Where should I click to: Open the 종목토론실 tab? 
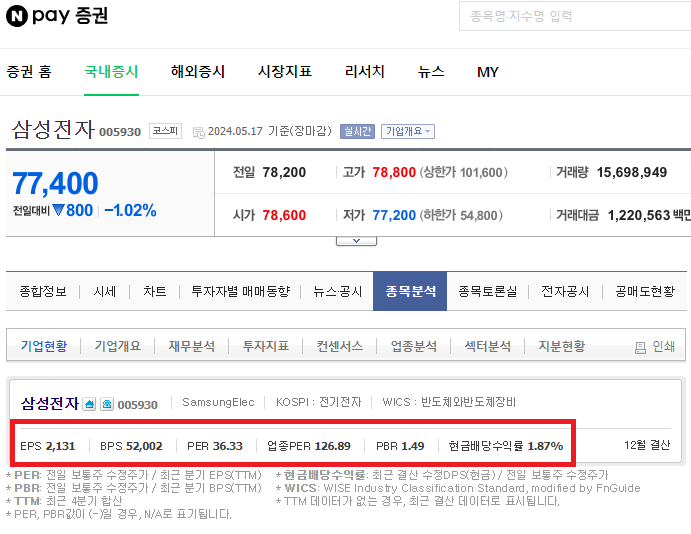(487, 291)
